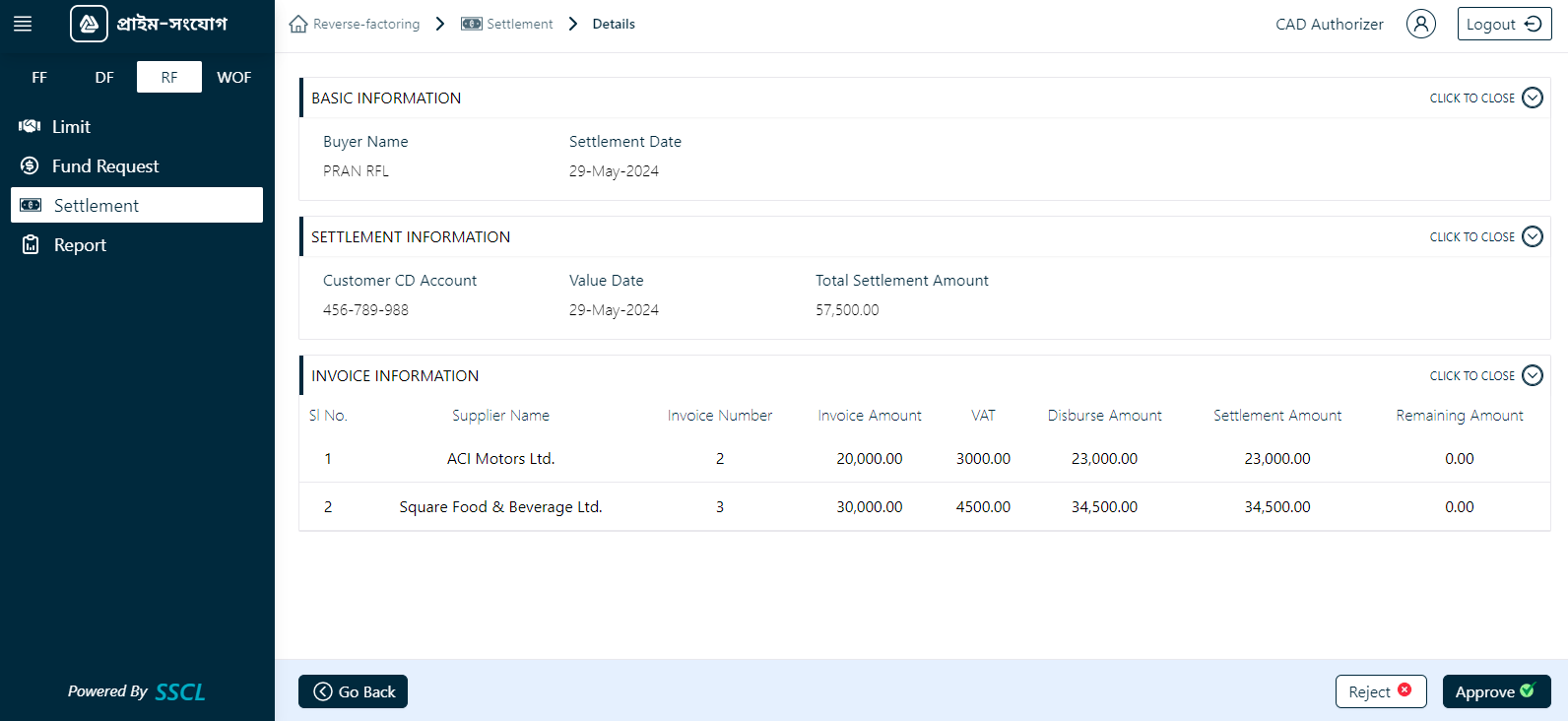Click settlement amount 34,500.00

(1277, 506)
